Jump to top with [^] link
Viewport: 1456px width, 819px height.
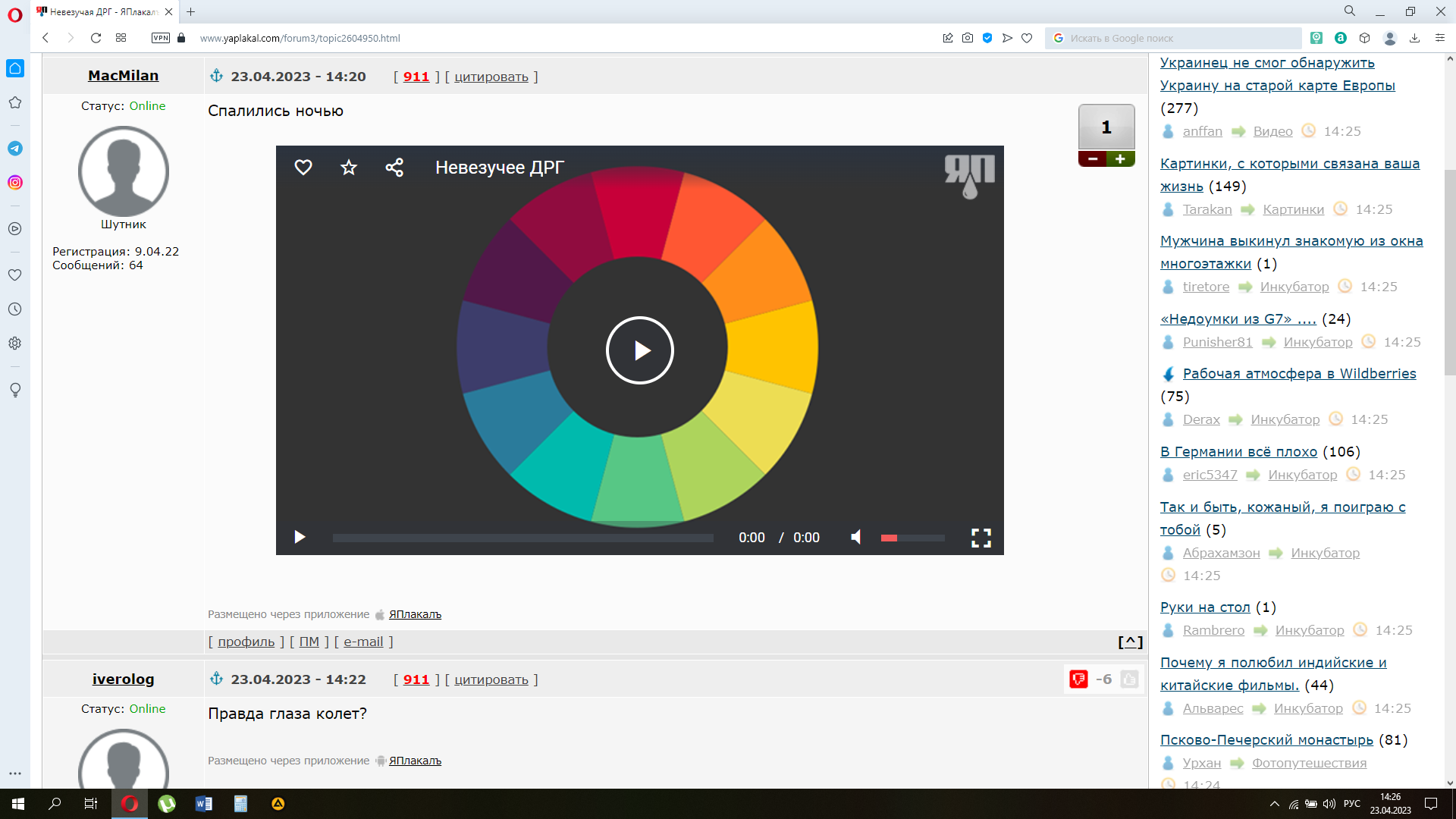[x=1131, y=642]
